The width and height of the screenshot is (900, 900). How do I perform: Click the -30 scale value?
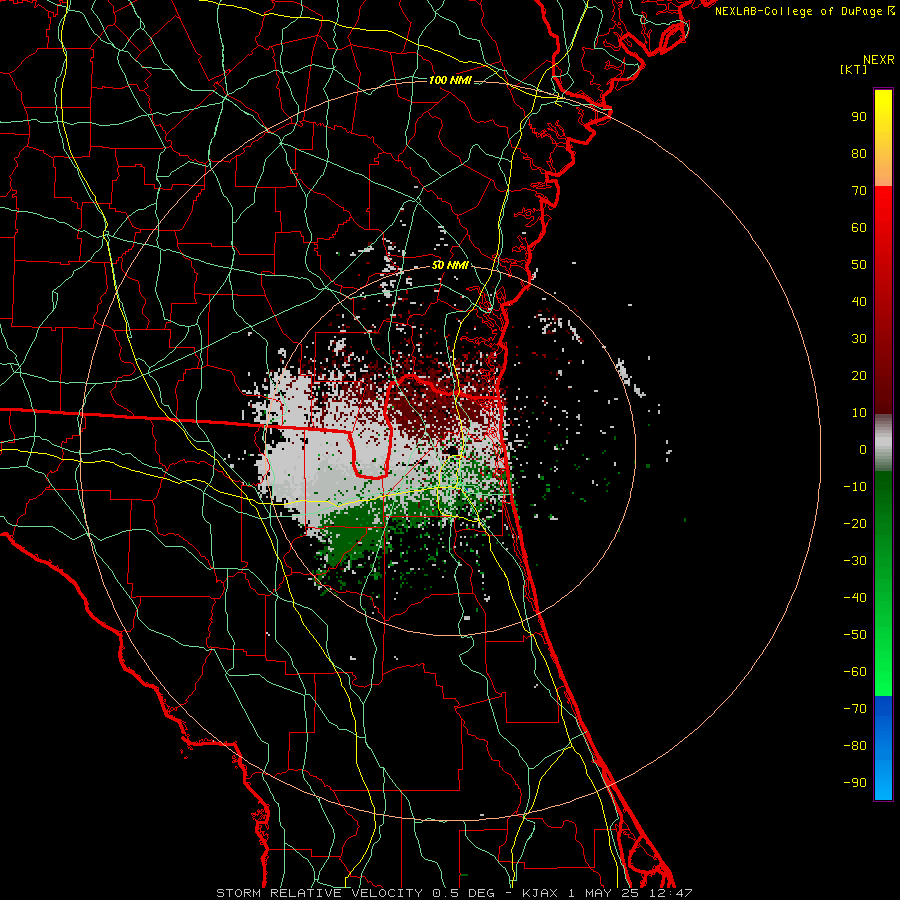tap(855, 561)
